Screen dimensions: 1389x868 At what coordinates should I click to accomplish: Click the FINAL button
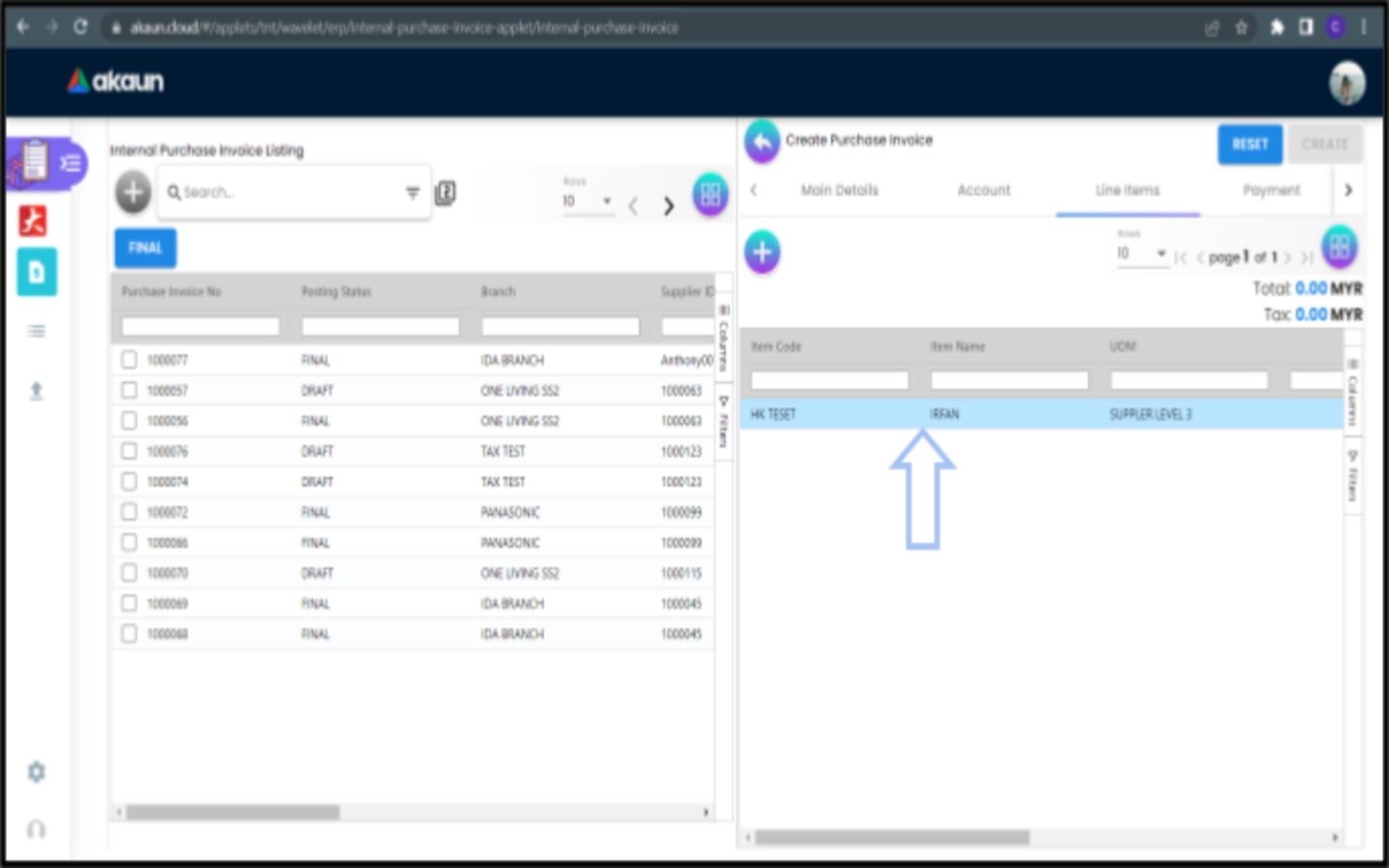(x=146, y=248)
